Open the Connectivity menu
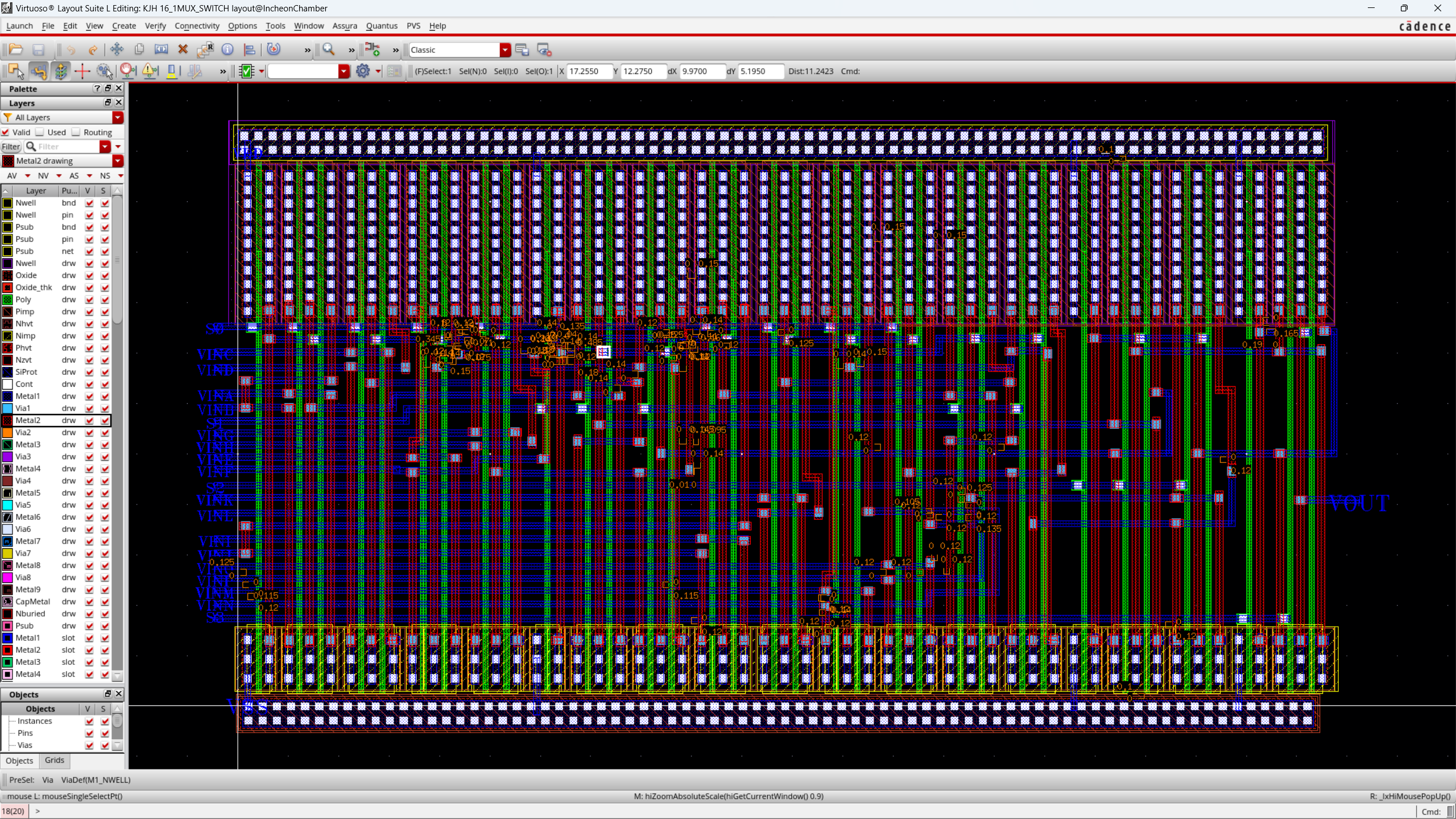 coord(197,26)
